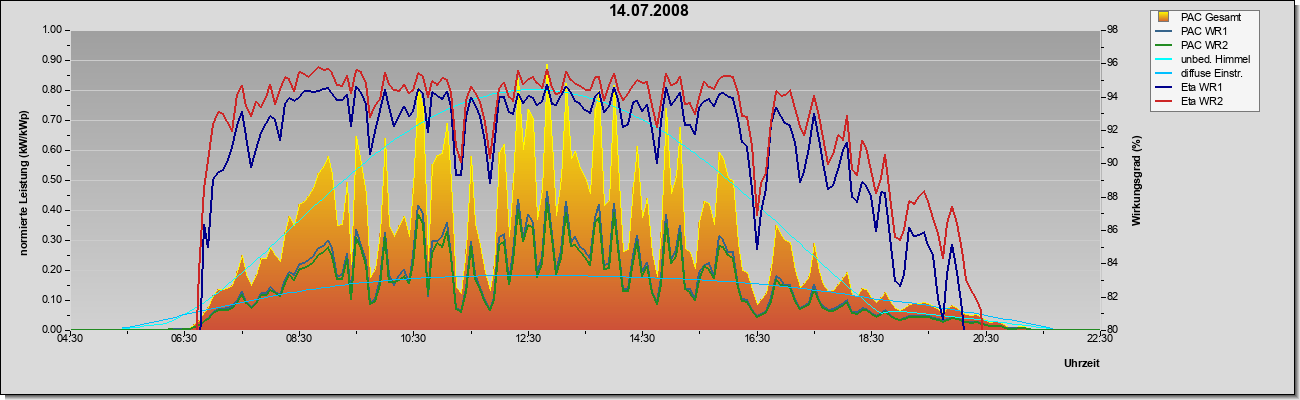This screenshot has height=400, width=1300.
Task: Click the 12:30 time axis label
Action: (x=528, y=340)
